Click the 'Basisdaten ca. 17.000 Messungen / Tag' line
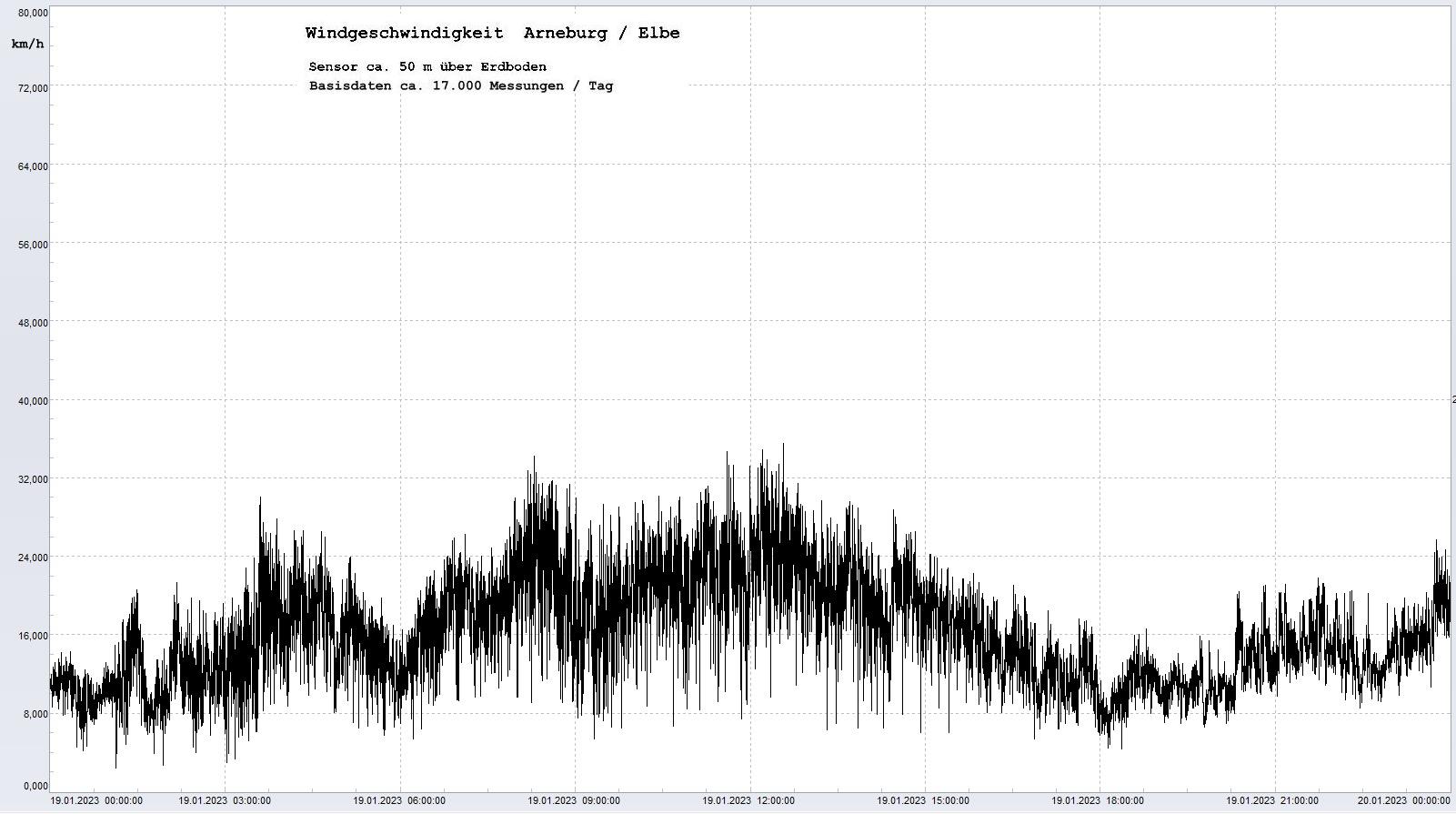1456x814 pixels. [461, 86]
